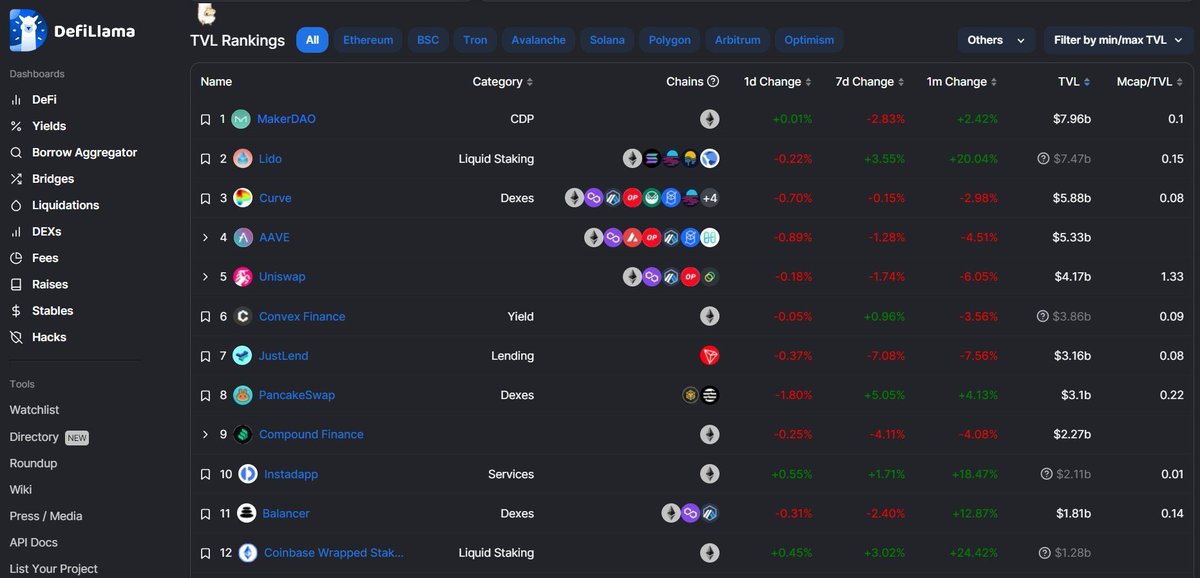
Task: Open Raises dashboard in sidebar
Action: 38,285
